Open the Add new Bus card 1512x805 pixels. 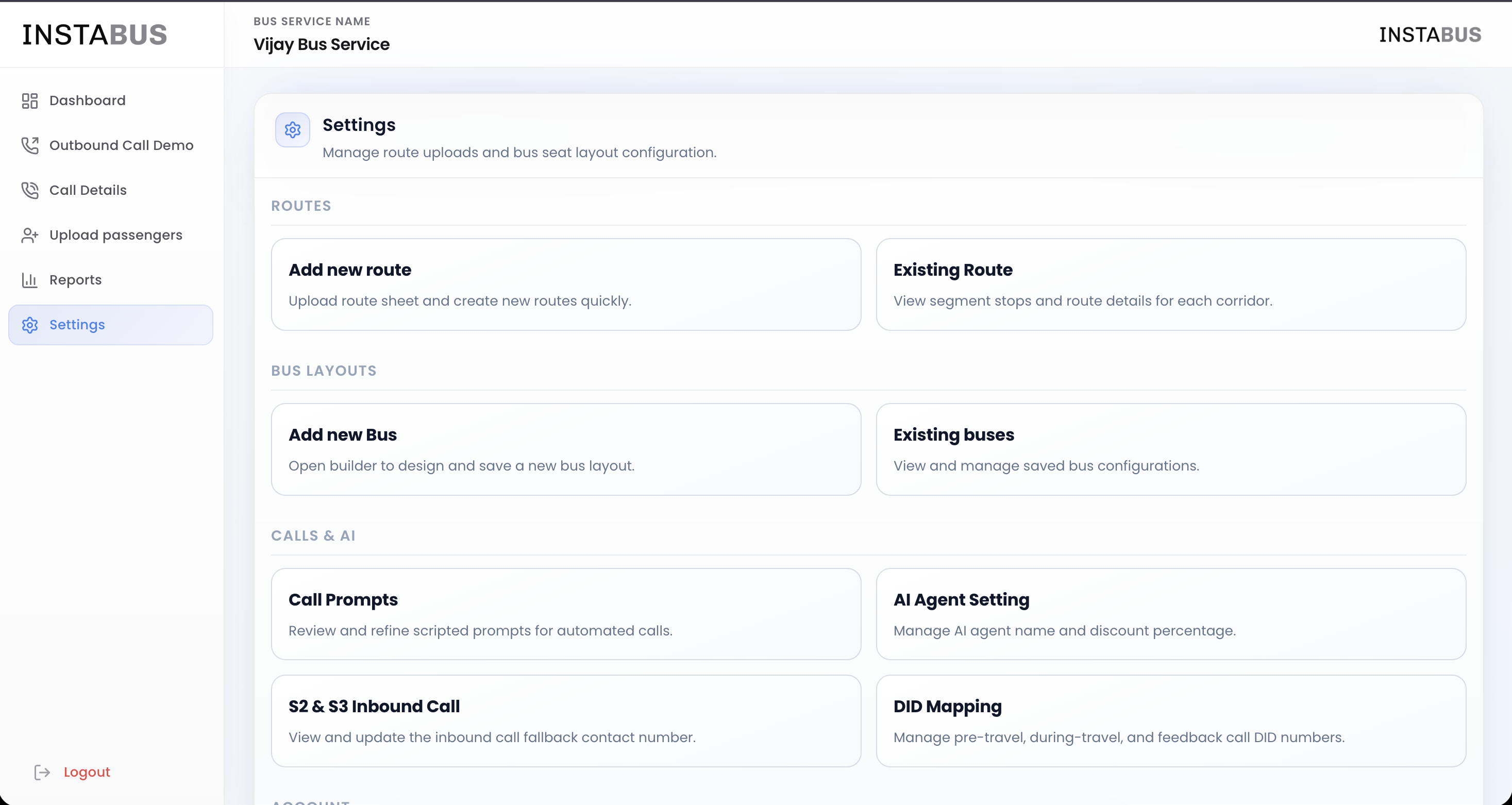point(566,449)
